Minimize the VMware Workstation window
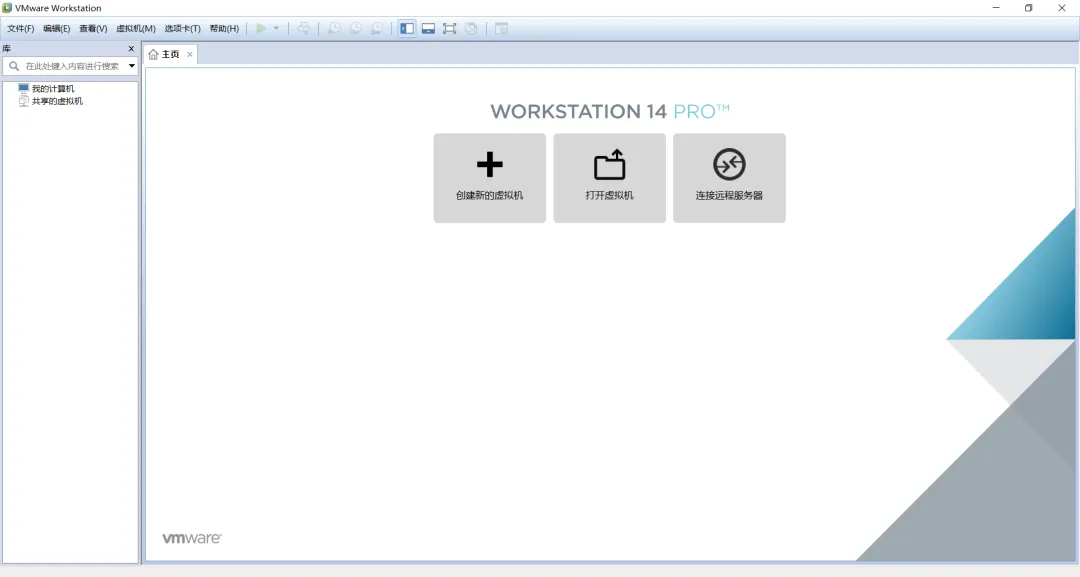Viewport: 1080px width, 577px height. (996, 8)
